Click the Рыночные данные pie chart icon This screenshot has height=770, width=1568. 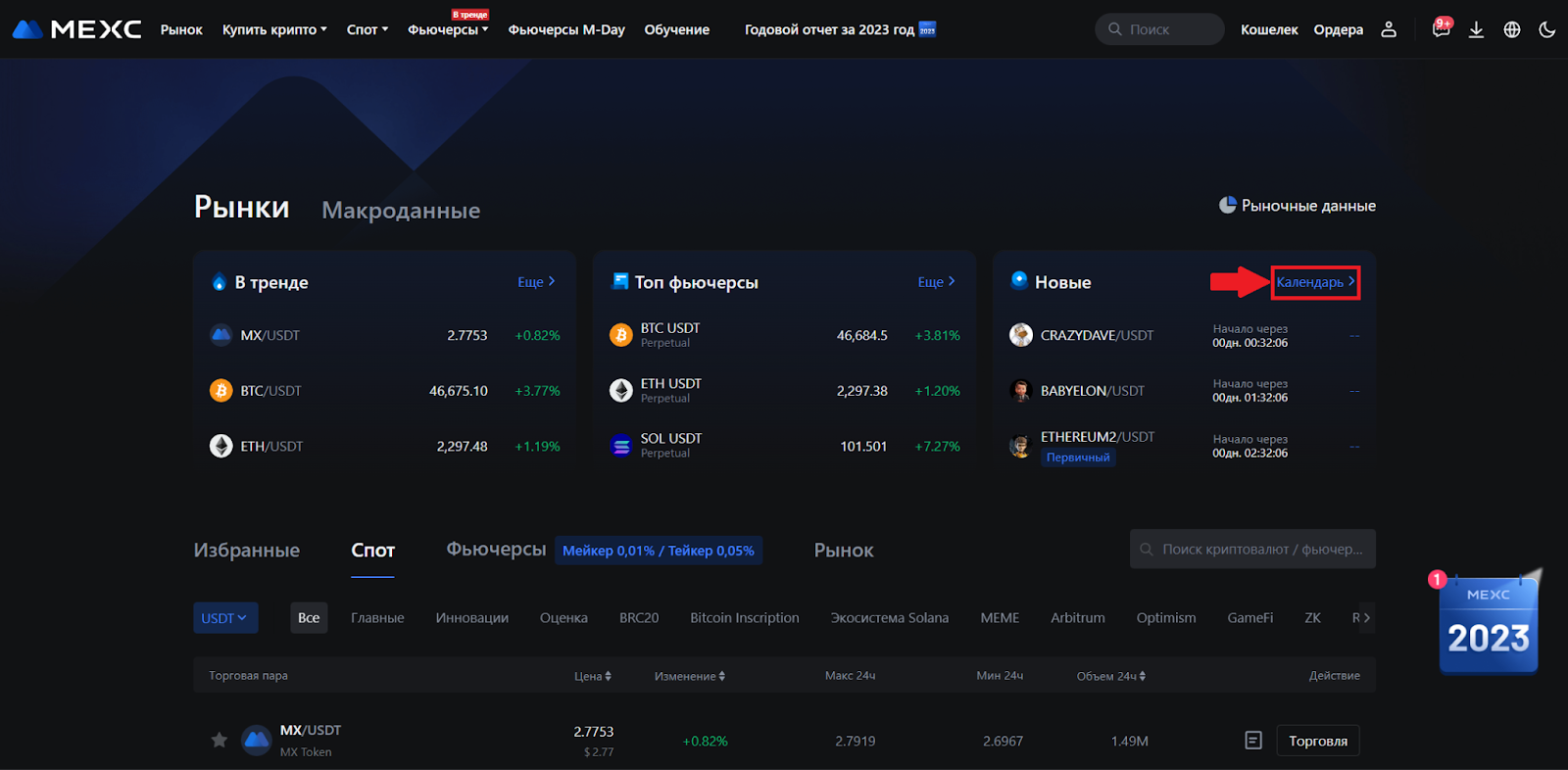(x=1227, y=205)
